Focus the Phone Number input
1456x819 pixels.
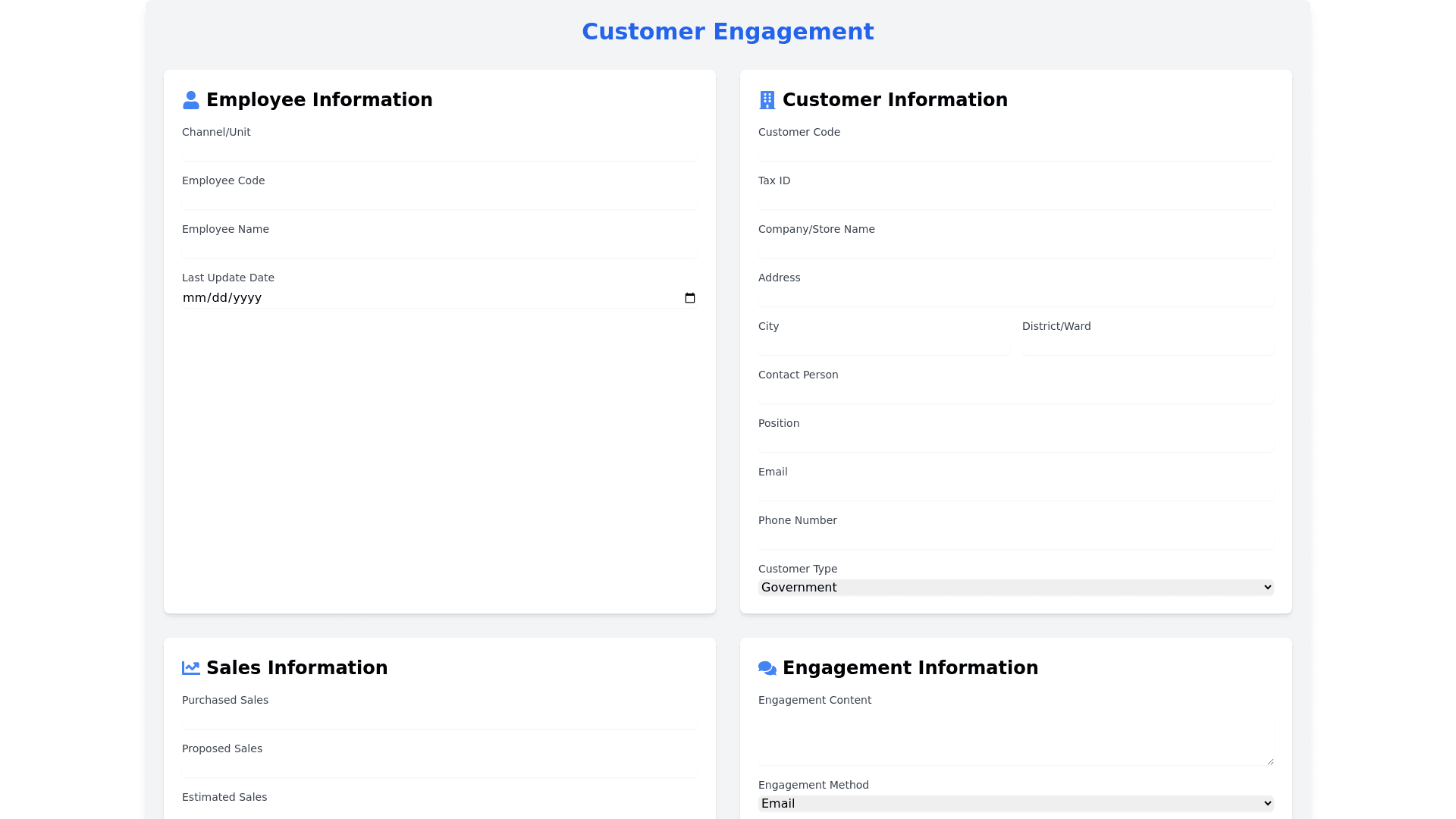click(1015, 539)
